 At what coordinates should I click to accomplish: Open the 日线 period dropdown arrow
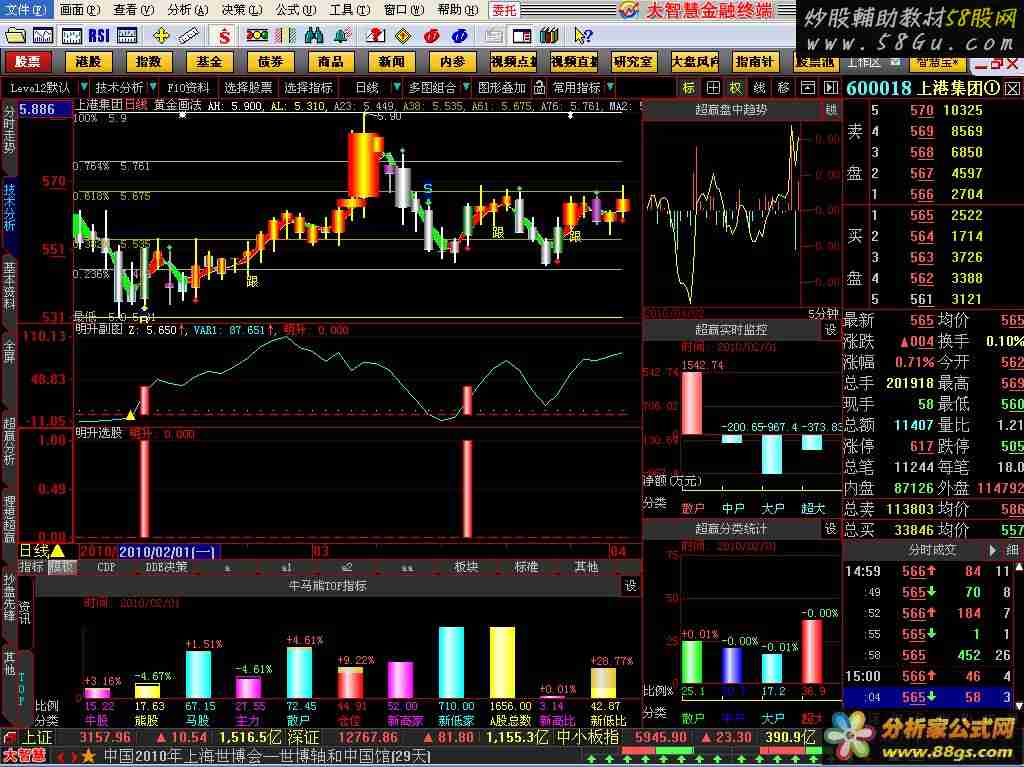pyautogui.click(x=396, y=86)
